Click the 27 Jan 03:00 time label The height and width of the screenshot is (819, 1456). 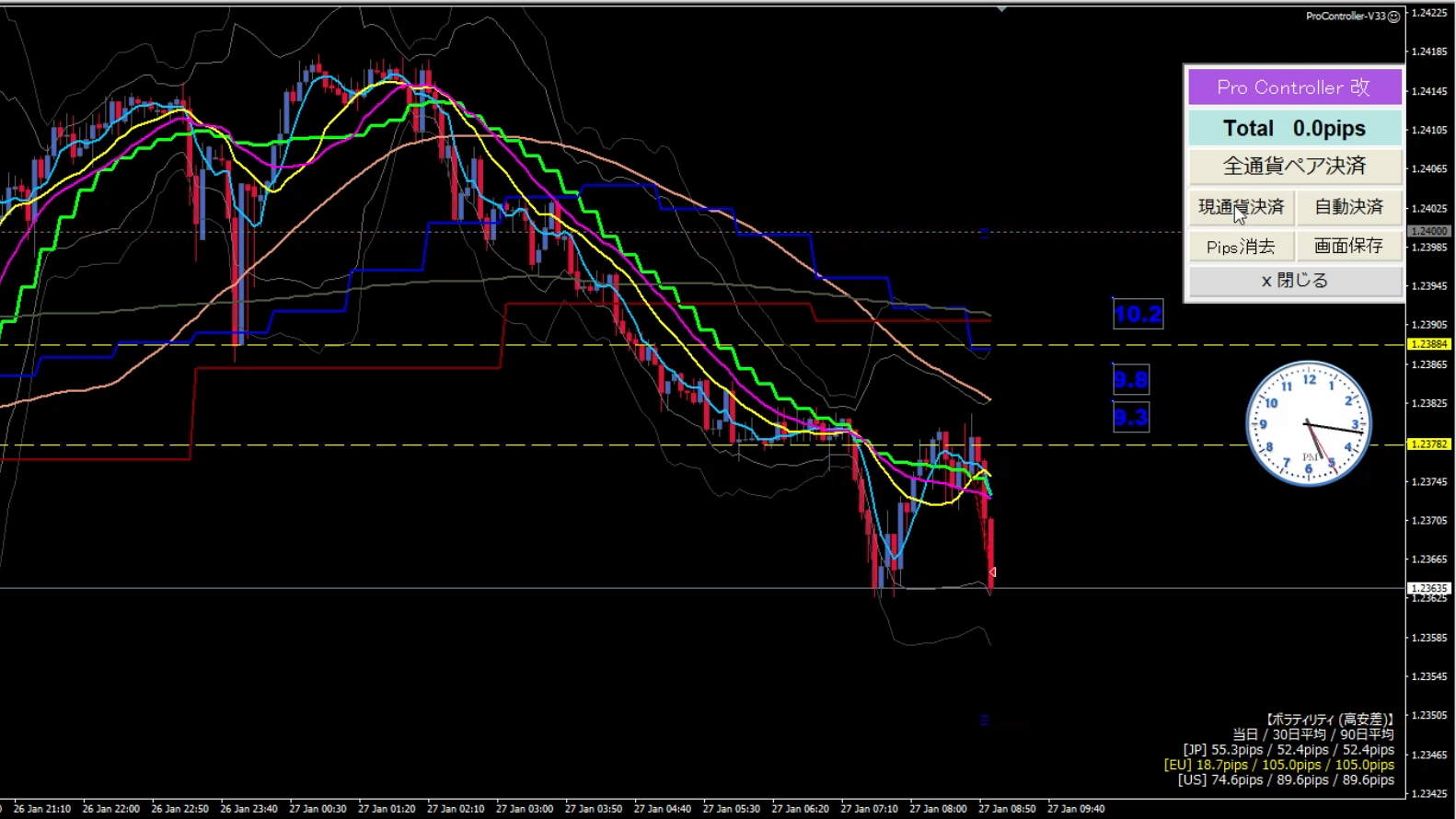(x=525, y=809)
